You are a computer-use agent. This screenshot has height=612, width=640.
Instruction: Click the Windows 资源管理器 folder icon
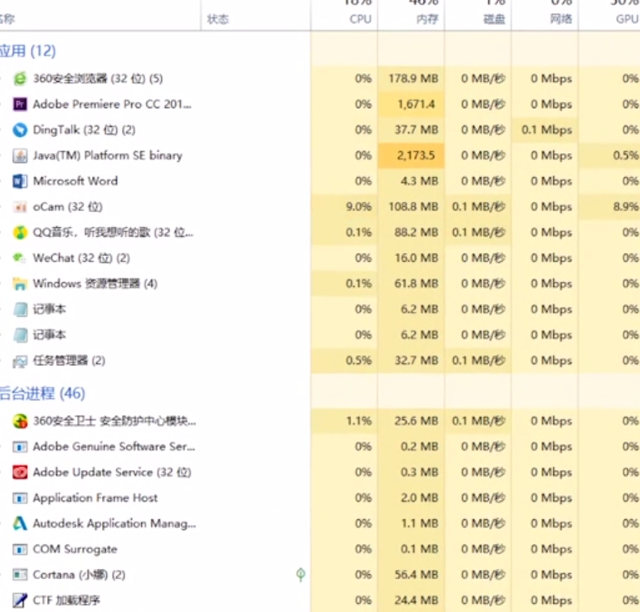coord(20,284)
